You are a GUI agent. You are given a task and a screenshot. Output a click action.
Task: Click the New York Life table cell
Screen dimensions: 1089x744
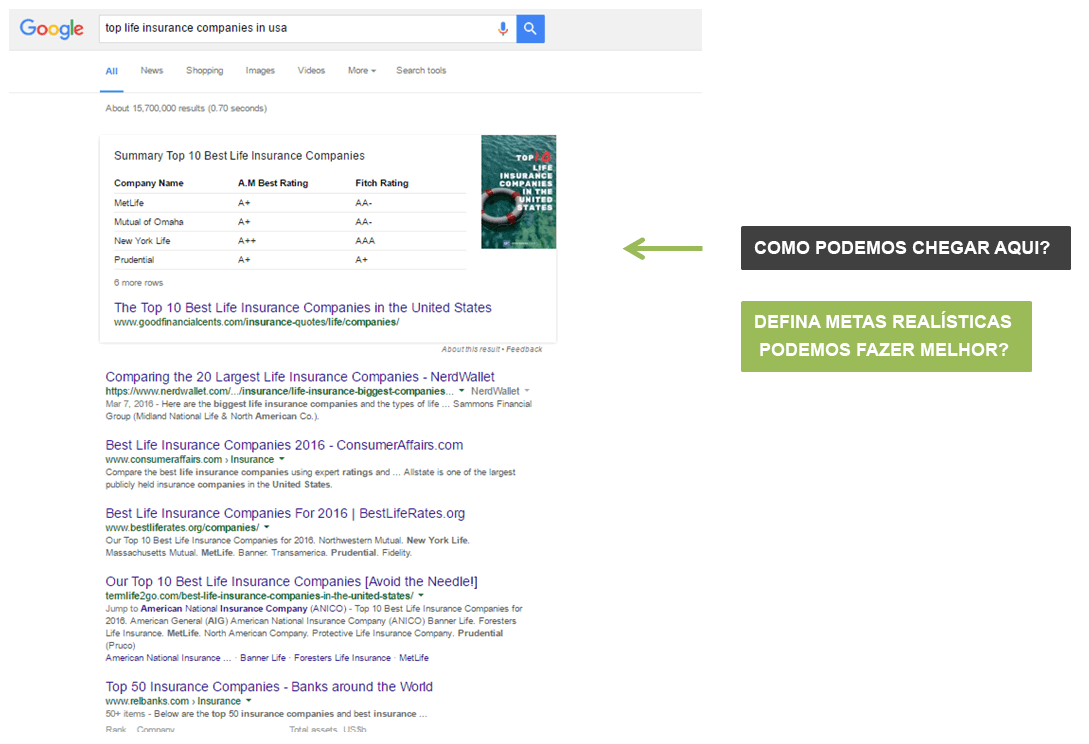(x=142, y=240)
